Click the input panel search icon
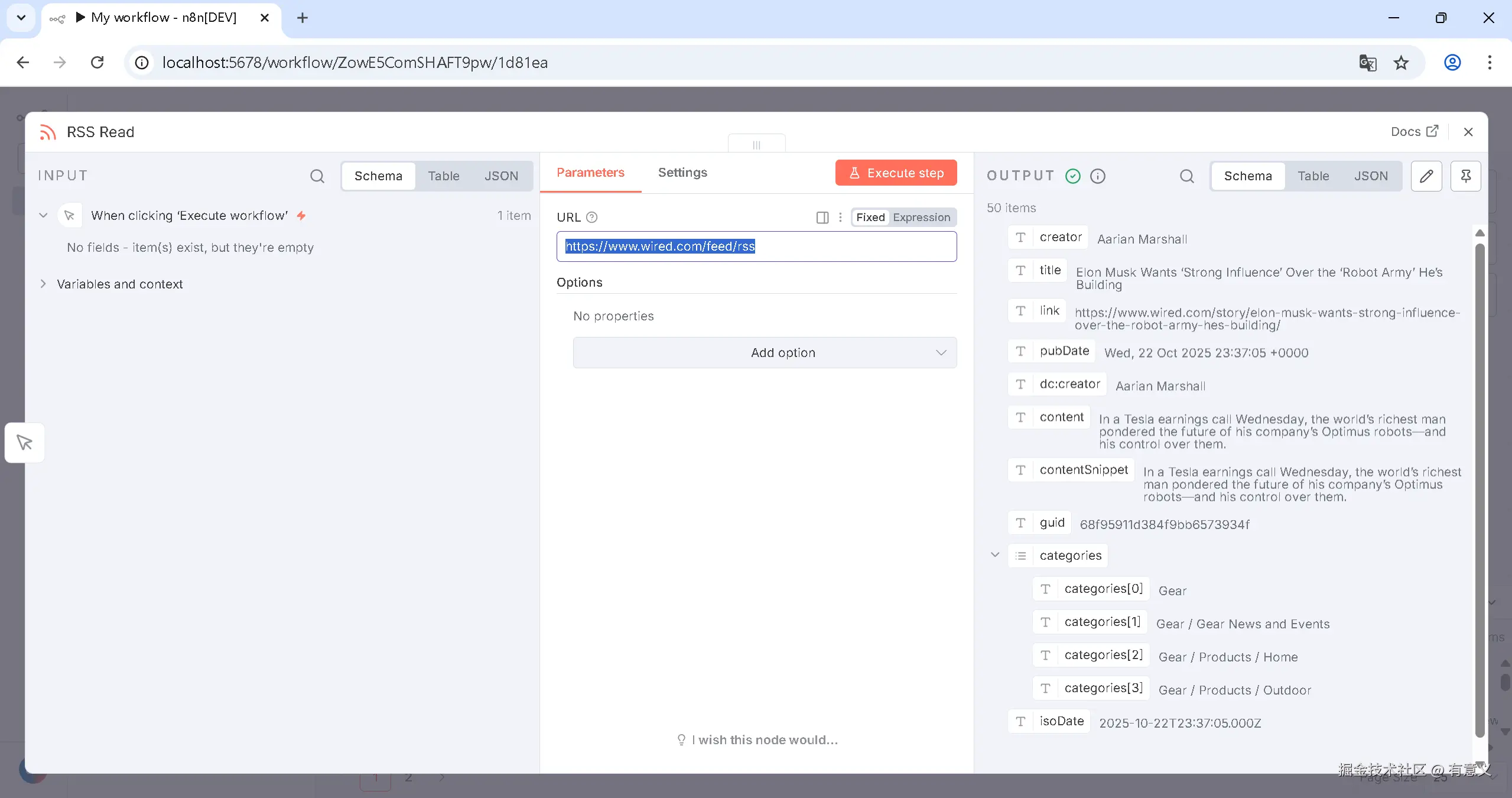 317,176
